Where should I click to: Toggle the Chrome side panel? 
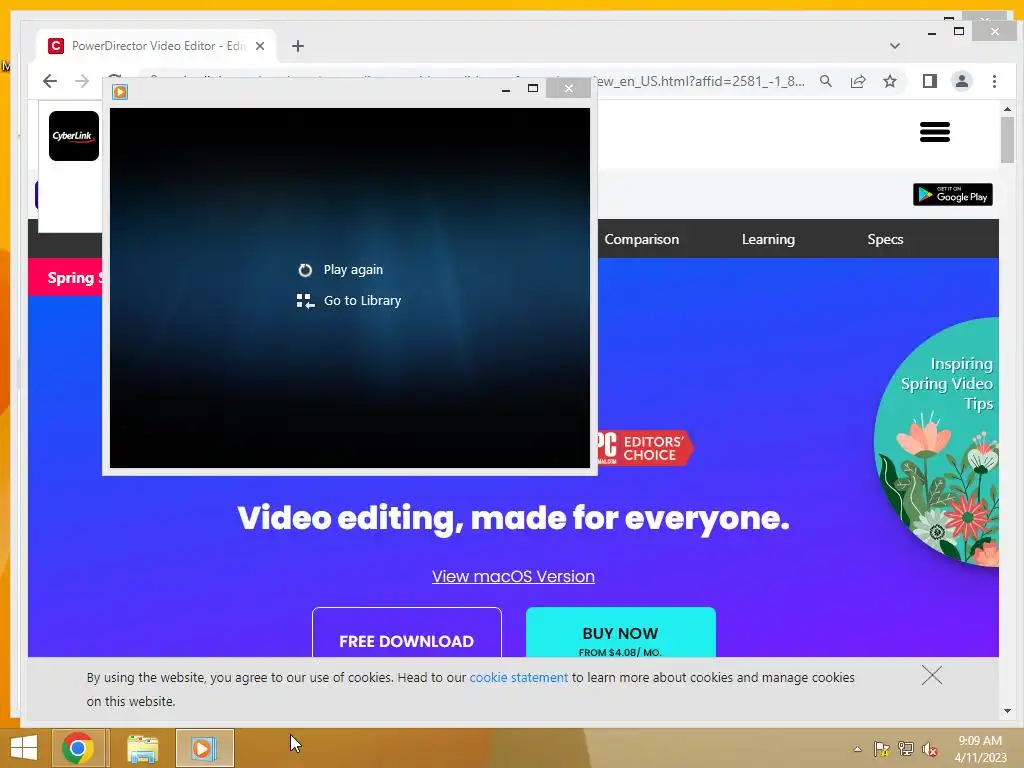click(x=930, y=81)
